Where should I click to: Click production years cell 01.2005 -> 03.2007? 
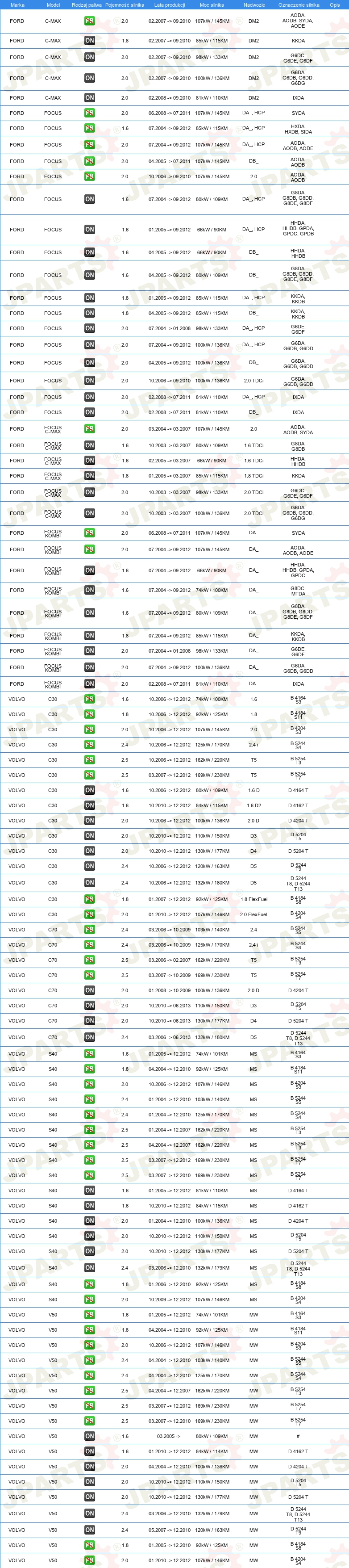tap(170, 476)
